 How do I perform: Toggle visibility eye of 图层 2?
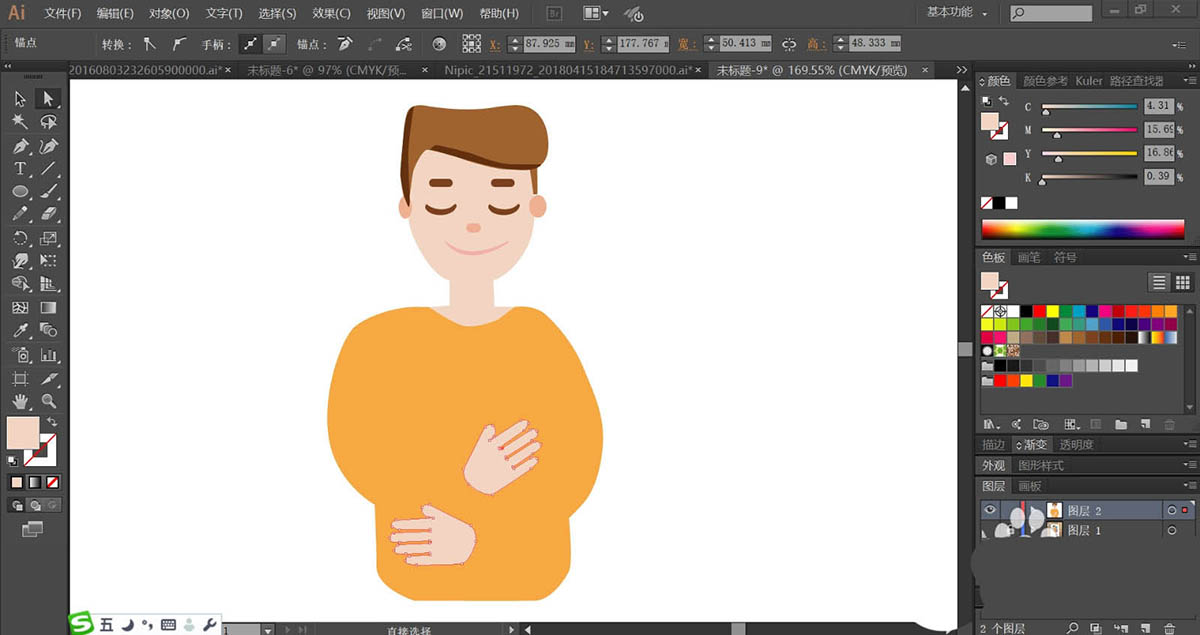pyautogui.click(x=990, y=510)
